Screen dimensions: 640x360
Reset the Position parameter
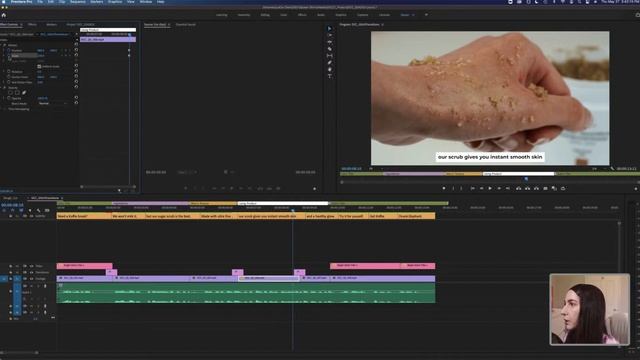tap(76, 50)
